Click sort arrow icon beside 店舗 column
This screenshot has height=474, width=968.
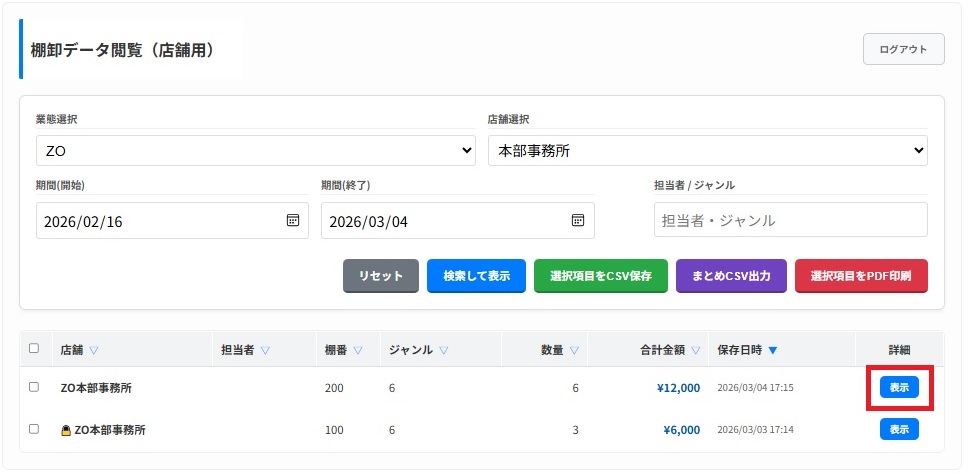tap(94, 350)
